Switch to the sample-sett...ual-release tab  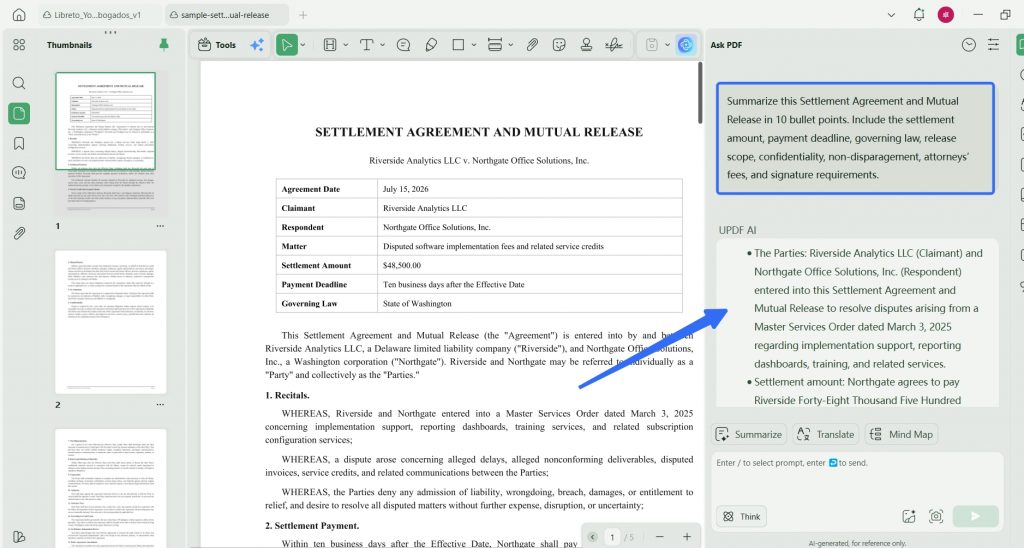pyautogui.click(x=225, y=14)
